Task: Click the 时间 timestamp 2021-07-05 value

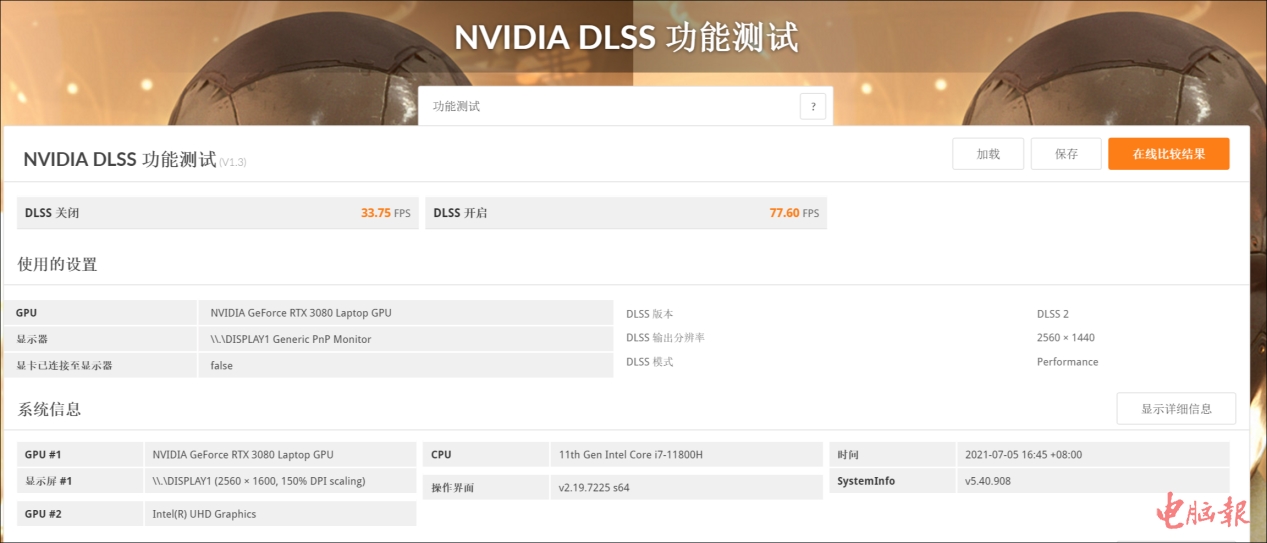Action: 1023,455
